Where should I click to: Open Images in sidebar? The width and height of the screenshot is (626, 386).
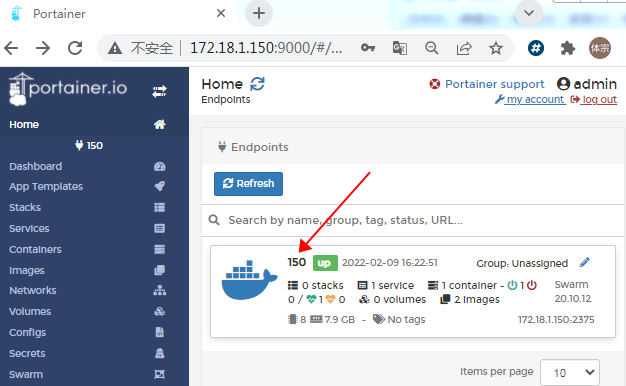(27, 271)
